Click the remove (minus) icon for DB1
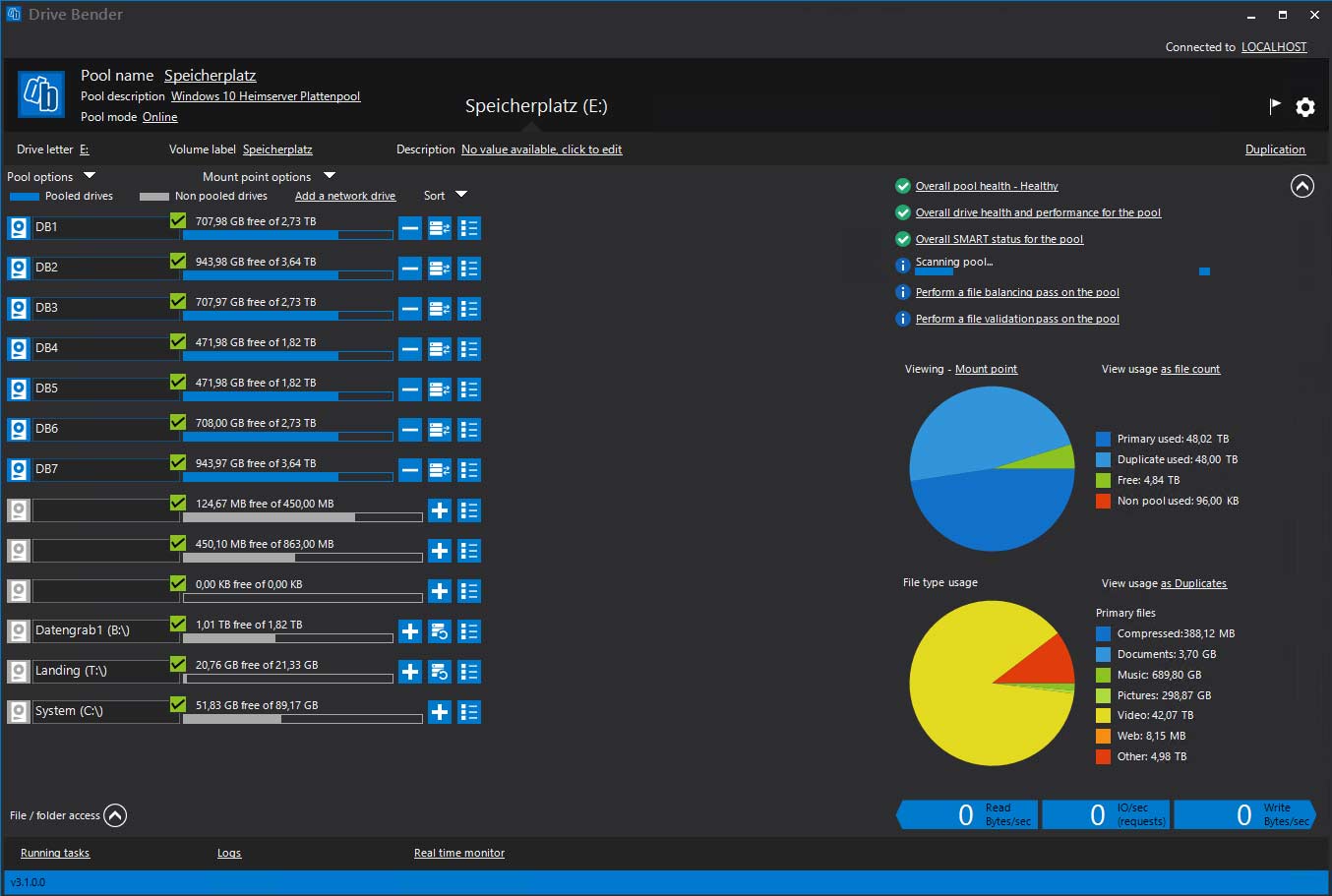 pyautogui.click(x=410, y=228)
